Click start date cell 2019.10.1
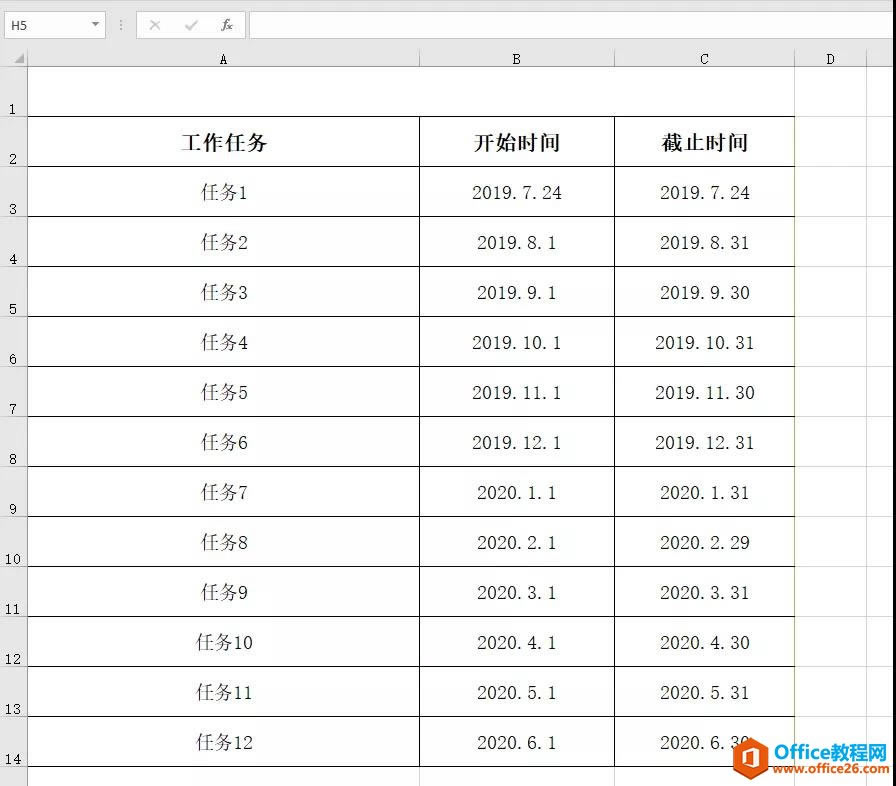 pyautogui.click(x=517, y=342)
